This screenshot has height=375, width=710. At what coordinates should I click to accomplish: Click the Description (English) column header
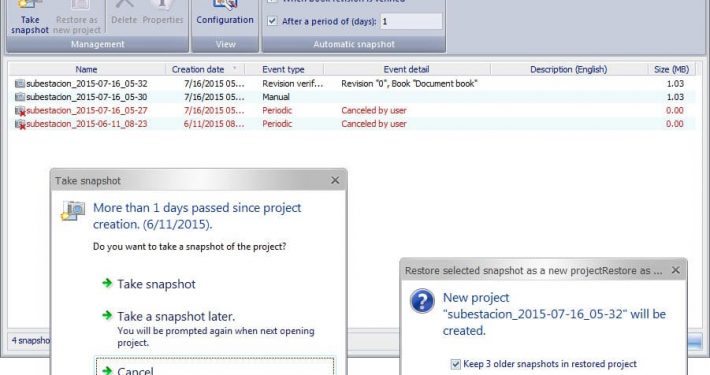tap(568, 69)
